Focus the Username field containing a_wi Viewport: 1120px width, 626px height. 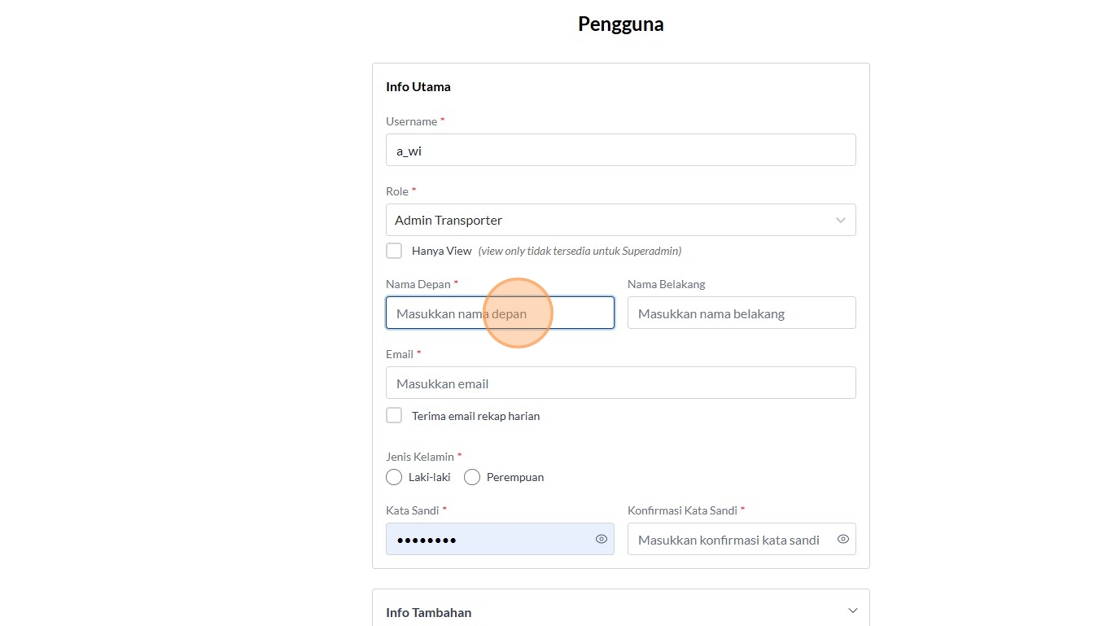[x=620, y=150]
